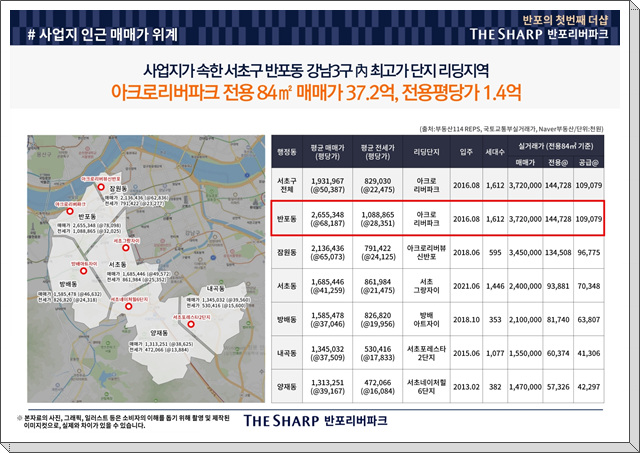Click the red map marker for 서초그랑자이
Viewport: 640px width, 453px height.
point(126,248)
